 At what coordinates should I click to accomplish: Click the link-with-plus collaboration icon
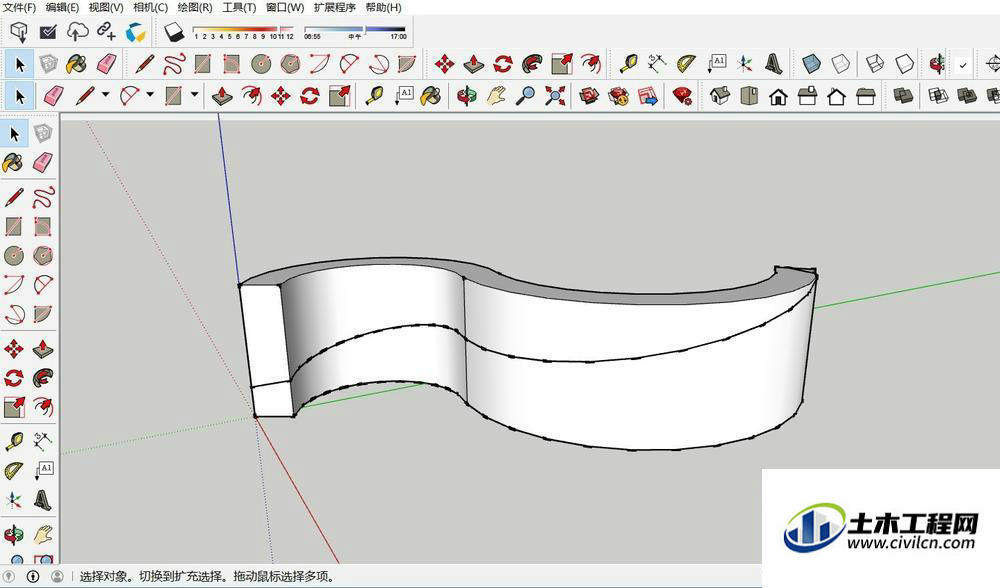click(x=106, y=31)
